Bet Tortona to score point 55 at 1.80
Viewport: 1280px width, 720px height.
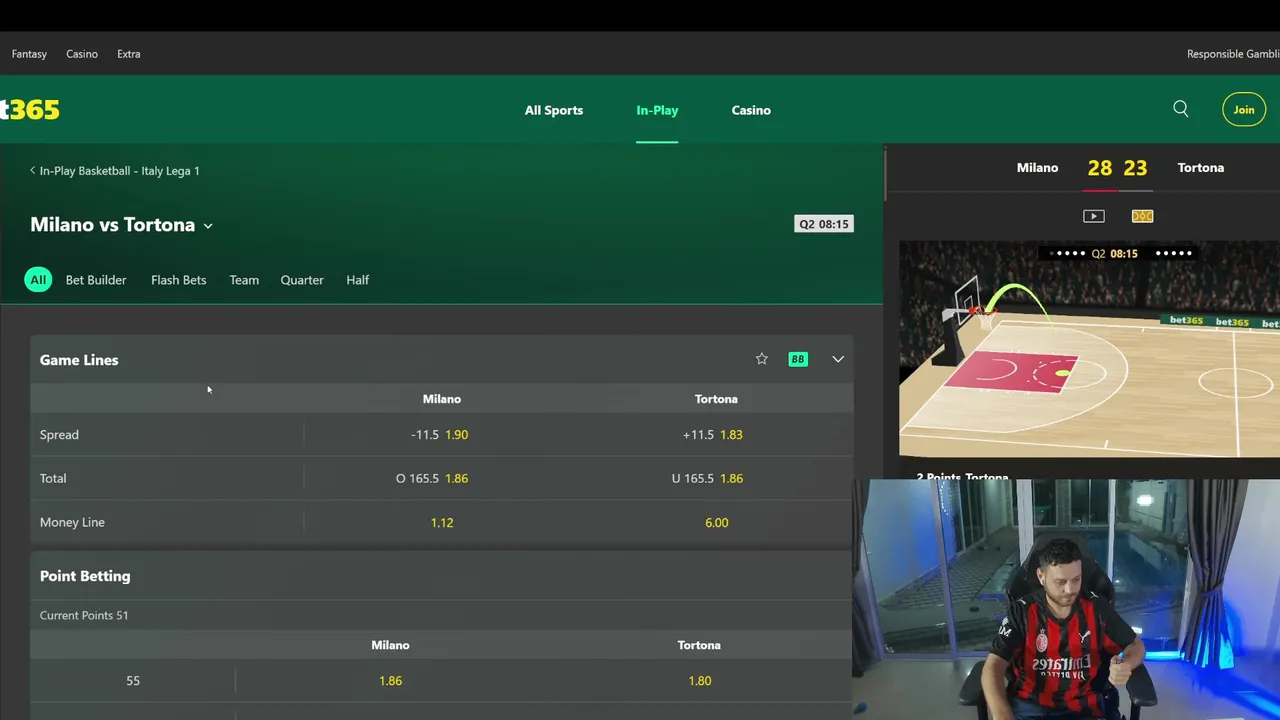[699, 681]
